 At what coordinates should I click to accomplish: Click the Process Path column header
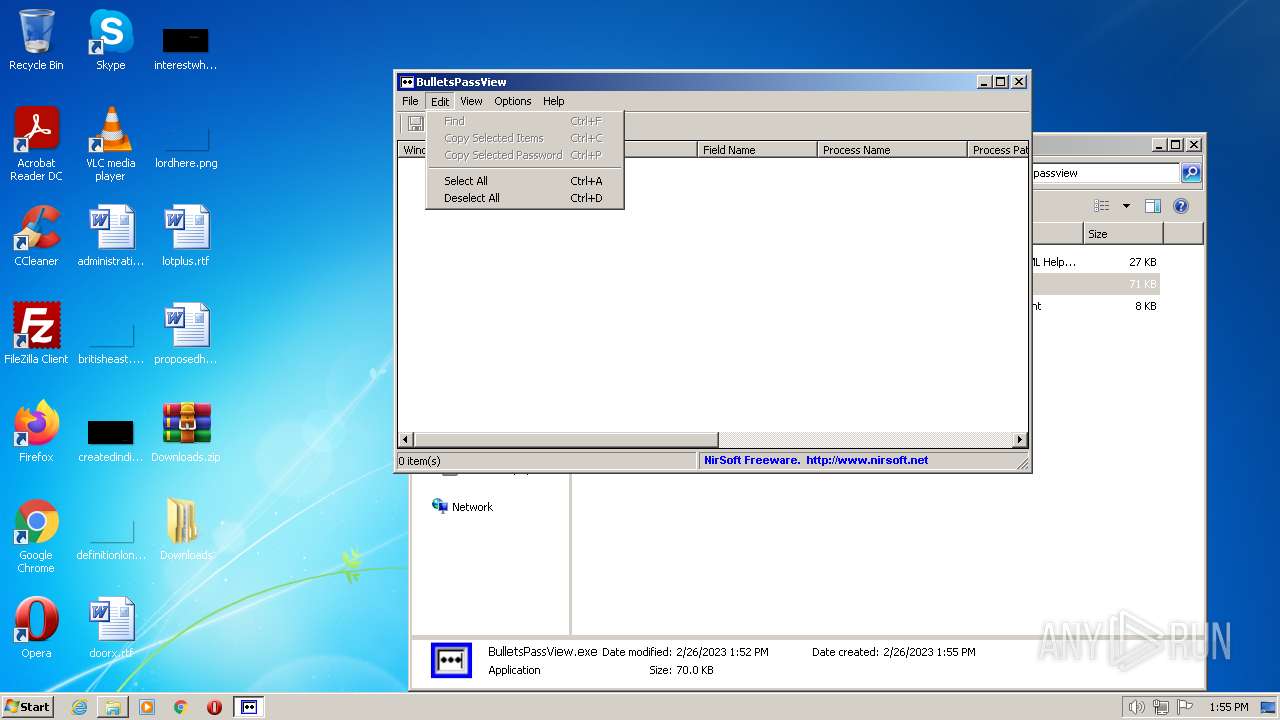998,150
